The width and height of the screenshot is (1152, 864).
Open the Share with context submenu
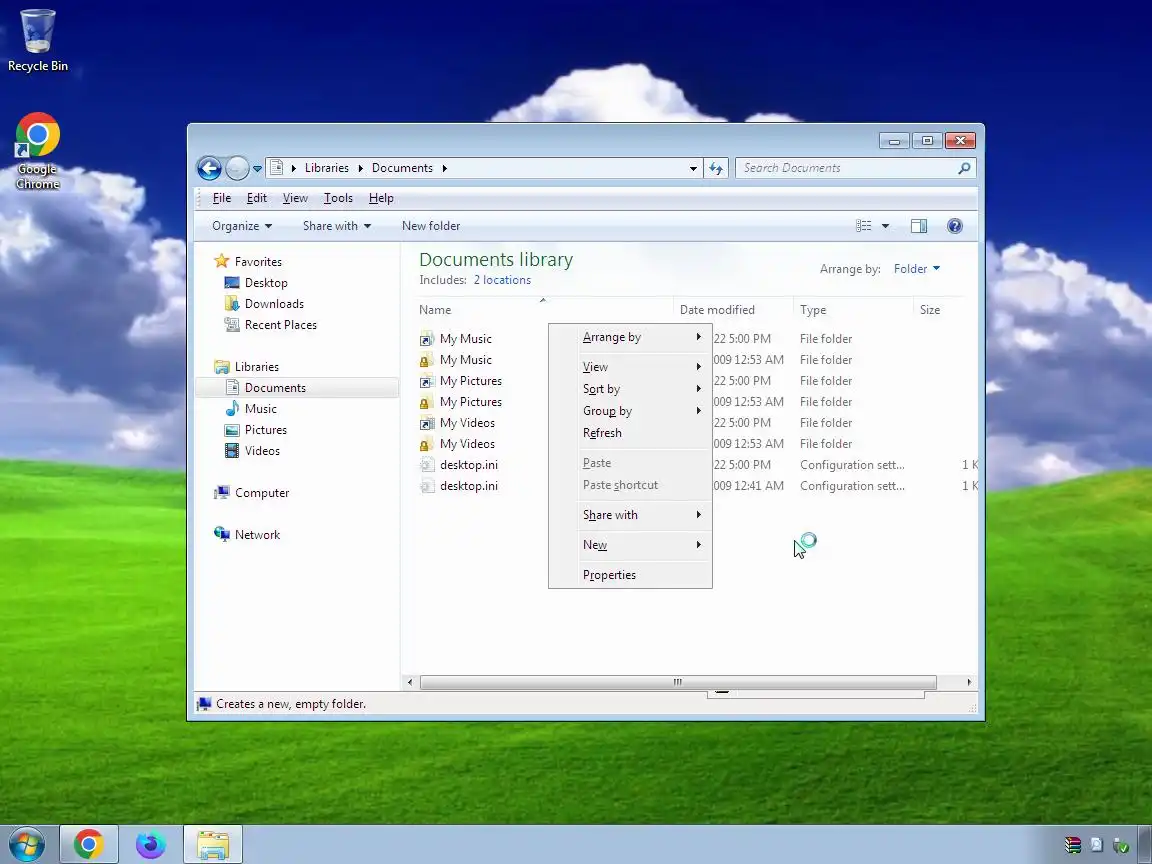630,515
